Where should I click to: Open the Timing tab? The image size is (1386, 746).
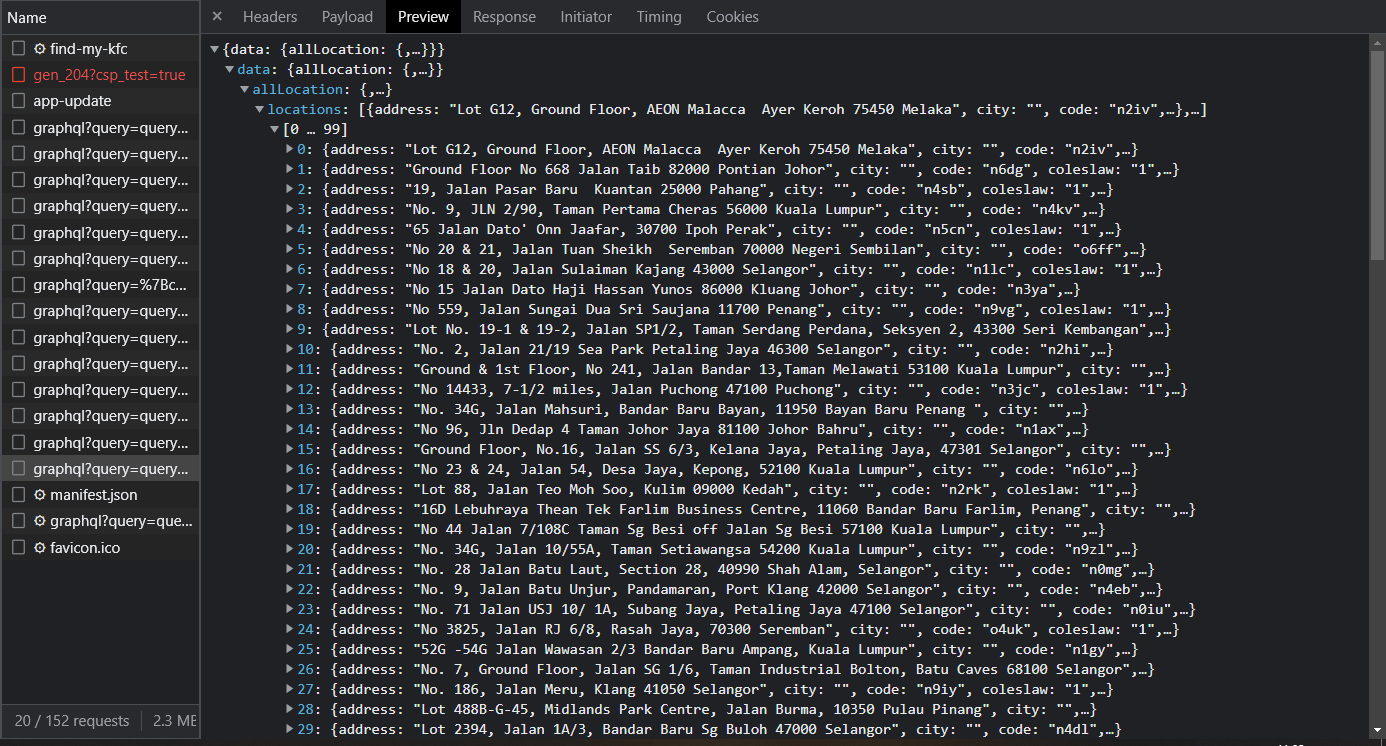(x=659, y=16)
